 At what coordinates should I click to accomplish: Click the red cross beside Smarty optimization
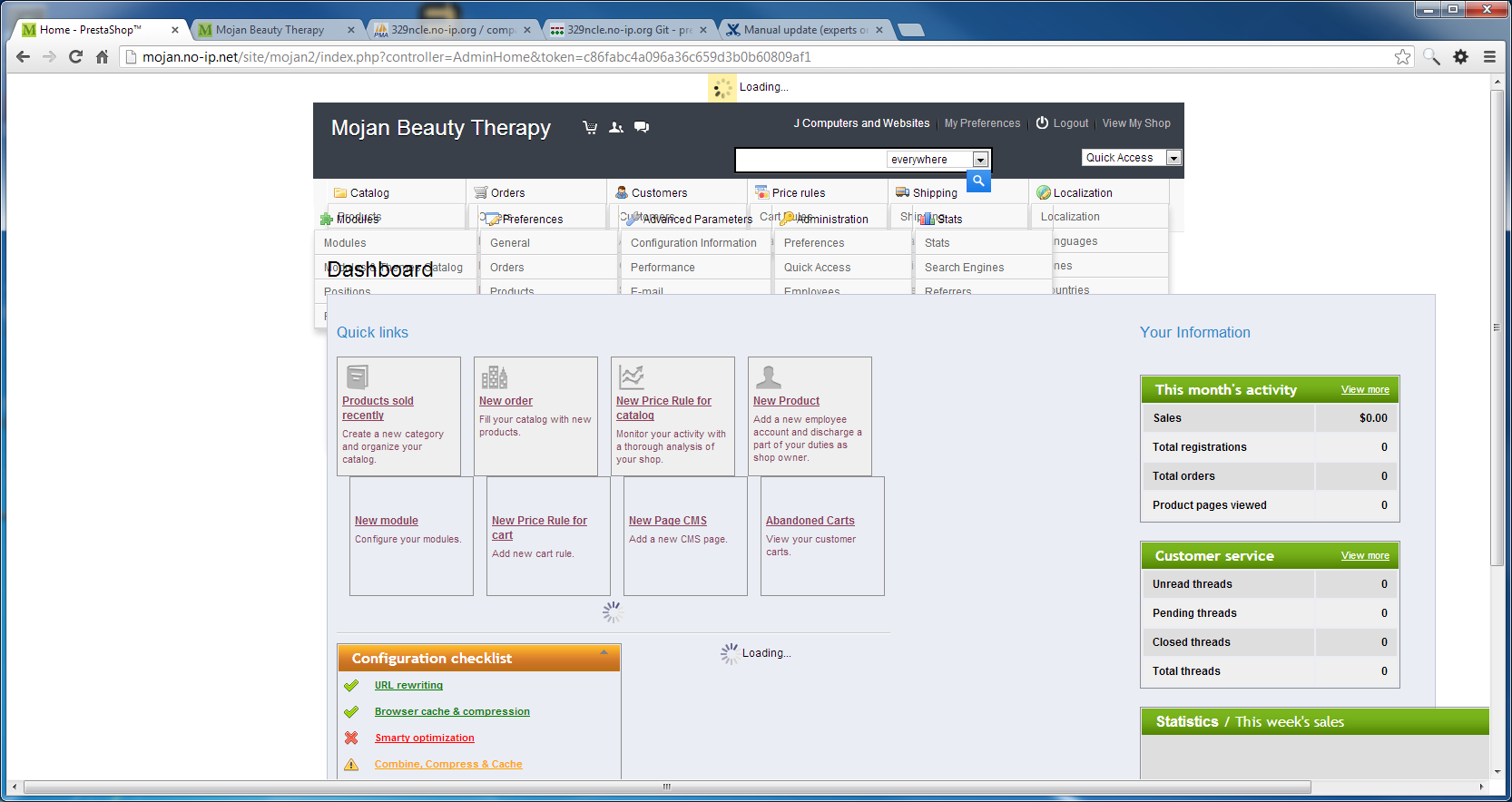351,738
